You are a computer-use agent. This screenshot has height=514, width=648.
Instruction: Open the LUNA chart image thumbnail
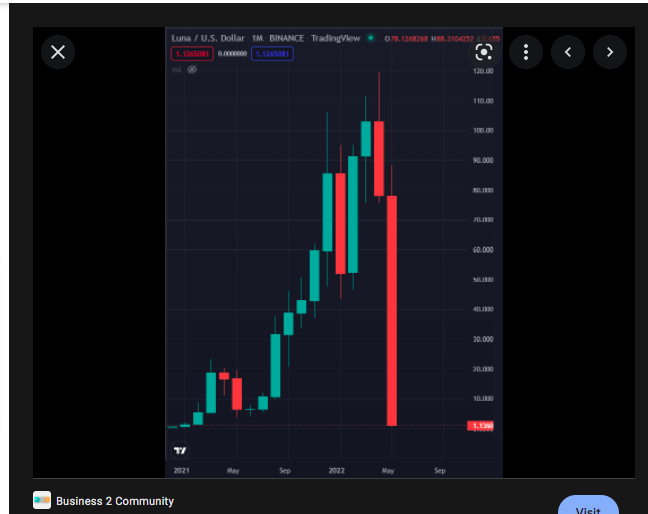[334, 252]
